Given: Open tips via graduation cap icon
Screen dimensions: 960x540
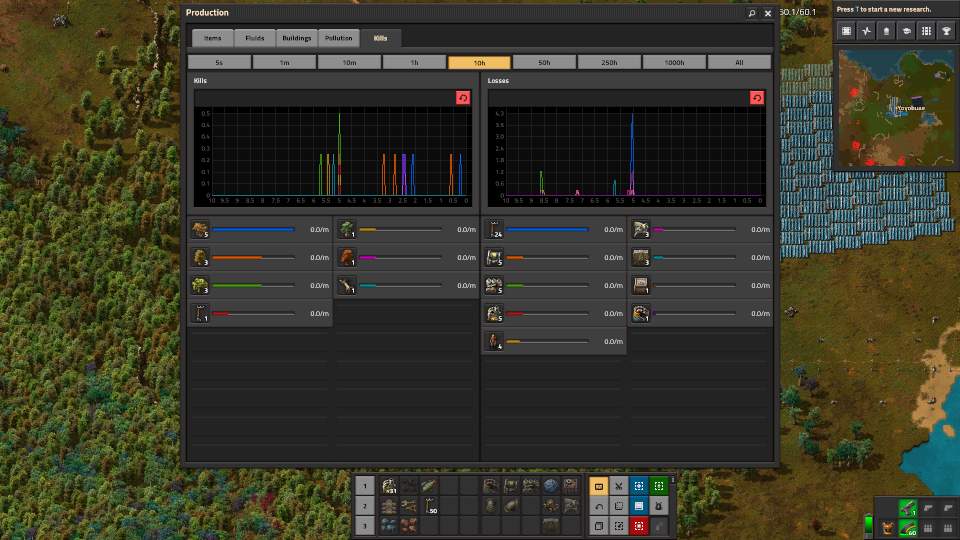Looking at the screenshot, I should coord(906,31).
